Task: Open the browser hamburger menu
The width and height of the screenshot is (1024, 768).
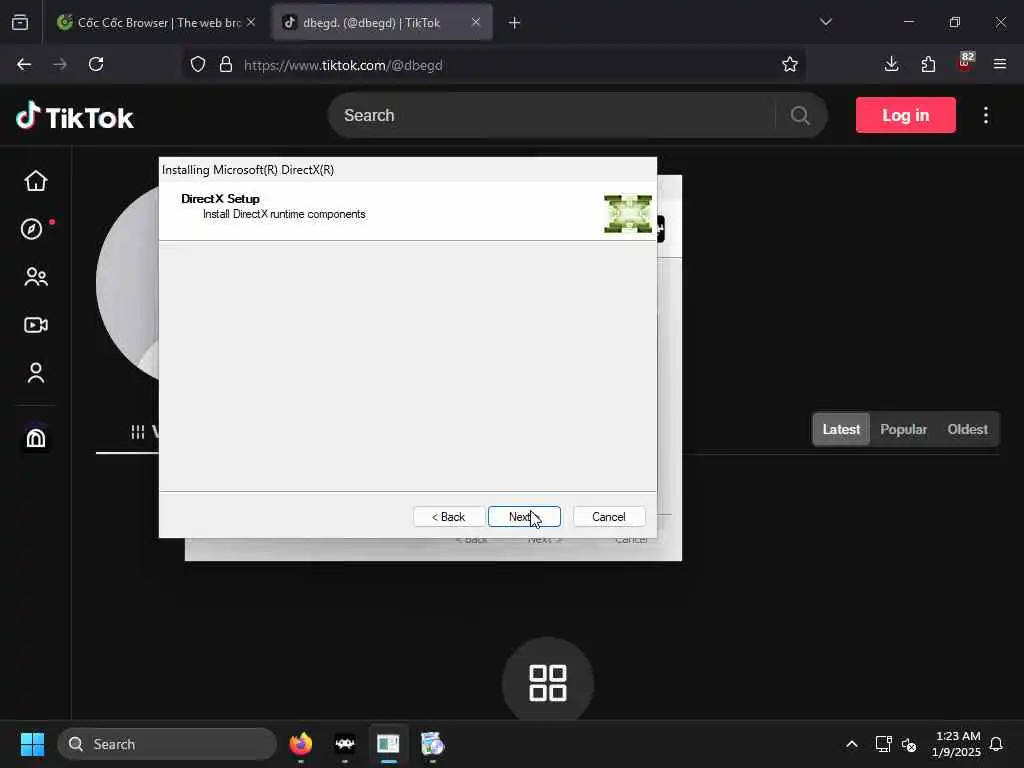Action: coord(1000,64)
